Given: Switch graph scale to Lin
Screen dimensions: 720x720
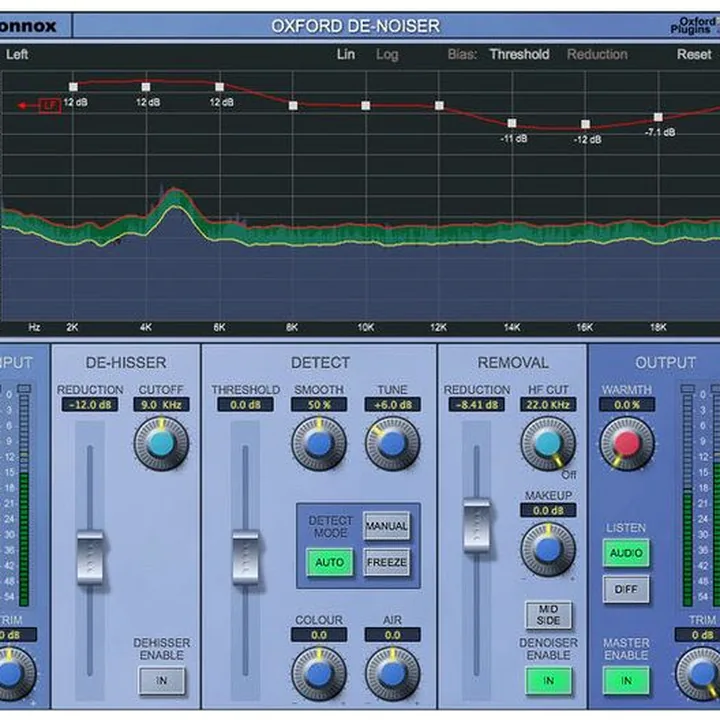Looking at the screenshot, I should [346, 54].
